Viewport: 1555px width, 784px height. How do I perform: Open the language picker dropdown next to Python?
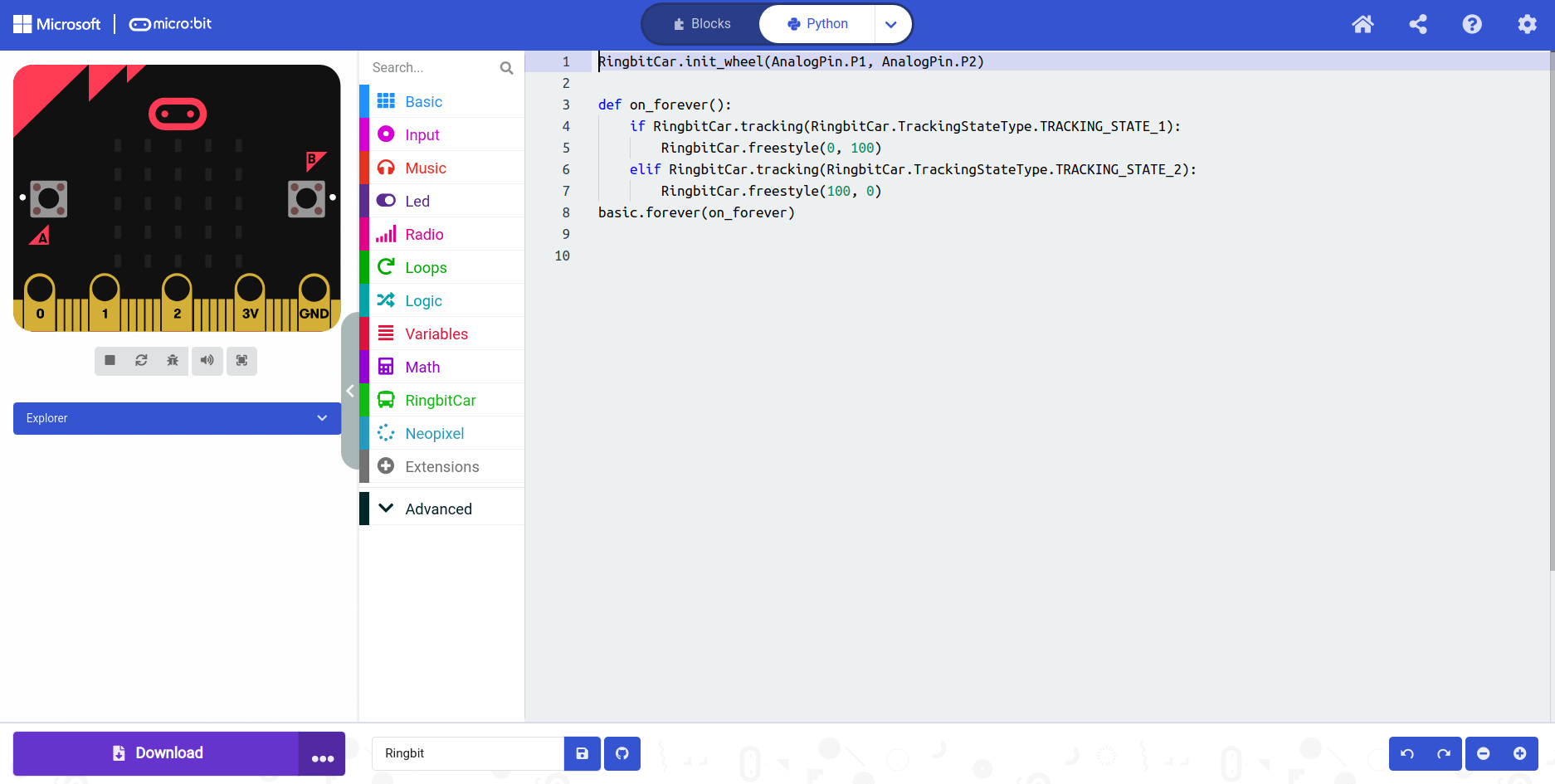(891, 24)
